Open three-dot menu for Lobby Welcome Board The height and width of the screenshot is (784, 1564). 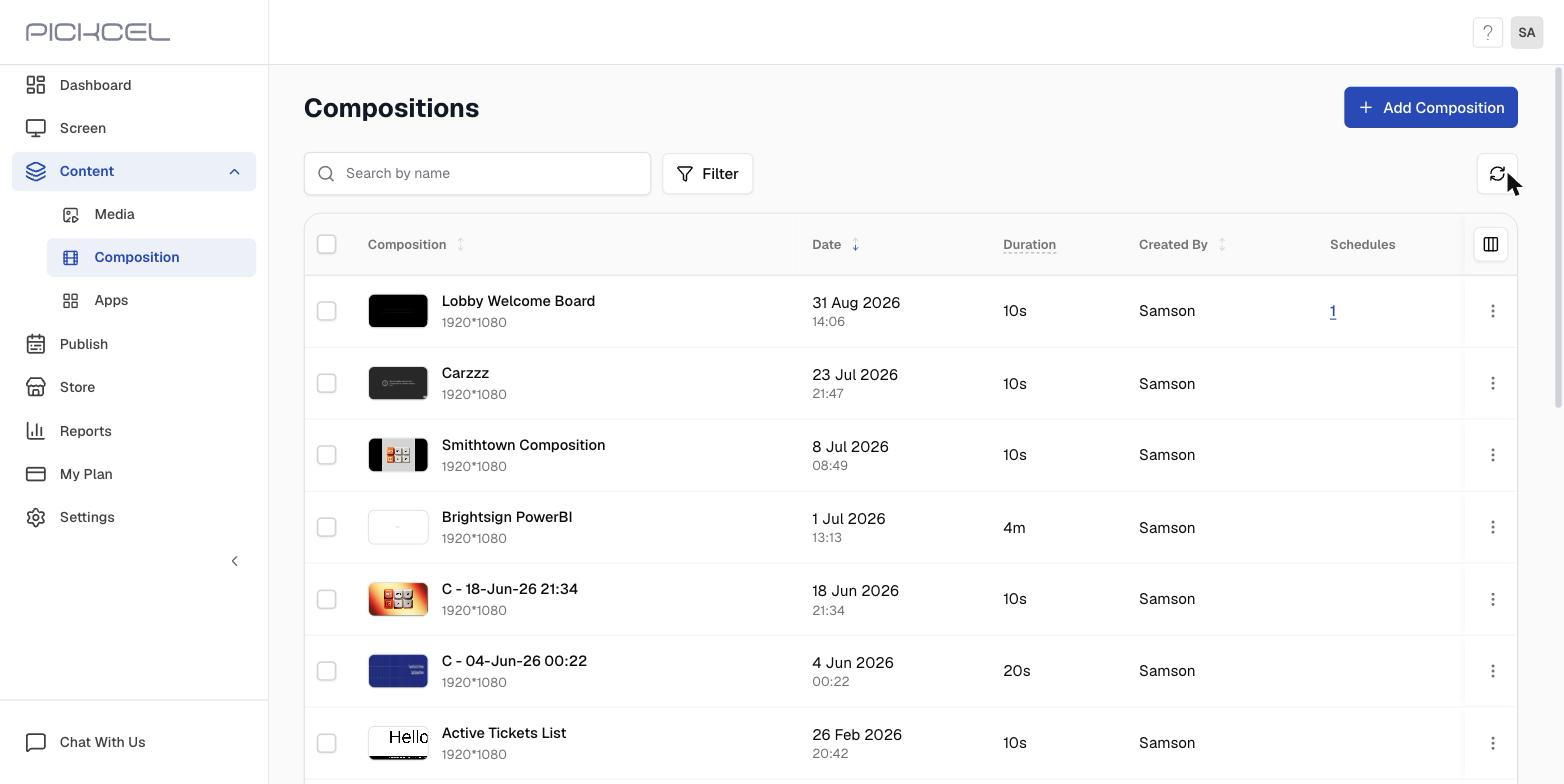tap(1492, 311)
